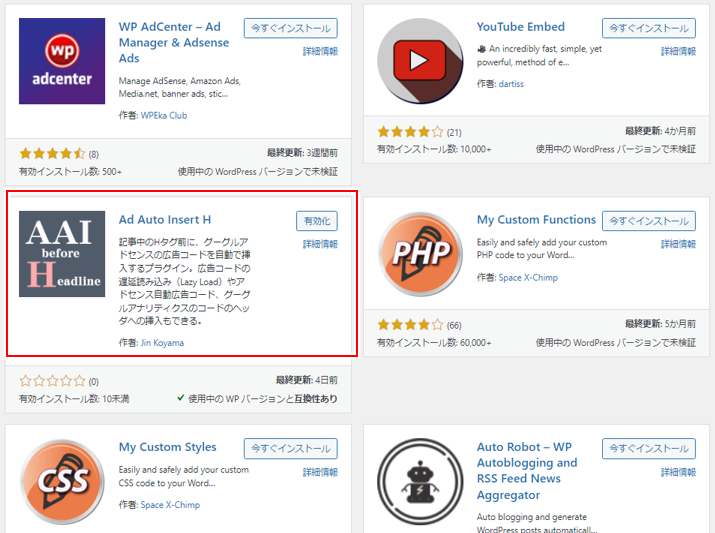This screenshot has width=715, height=533.
Task: Visit author Jin Koyama link
Action: coord(162,343)
